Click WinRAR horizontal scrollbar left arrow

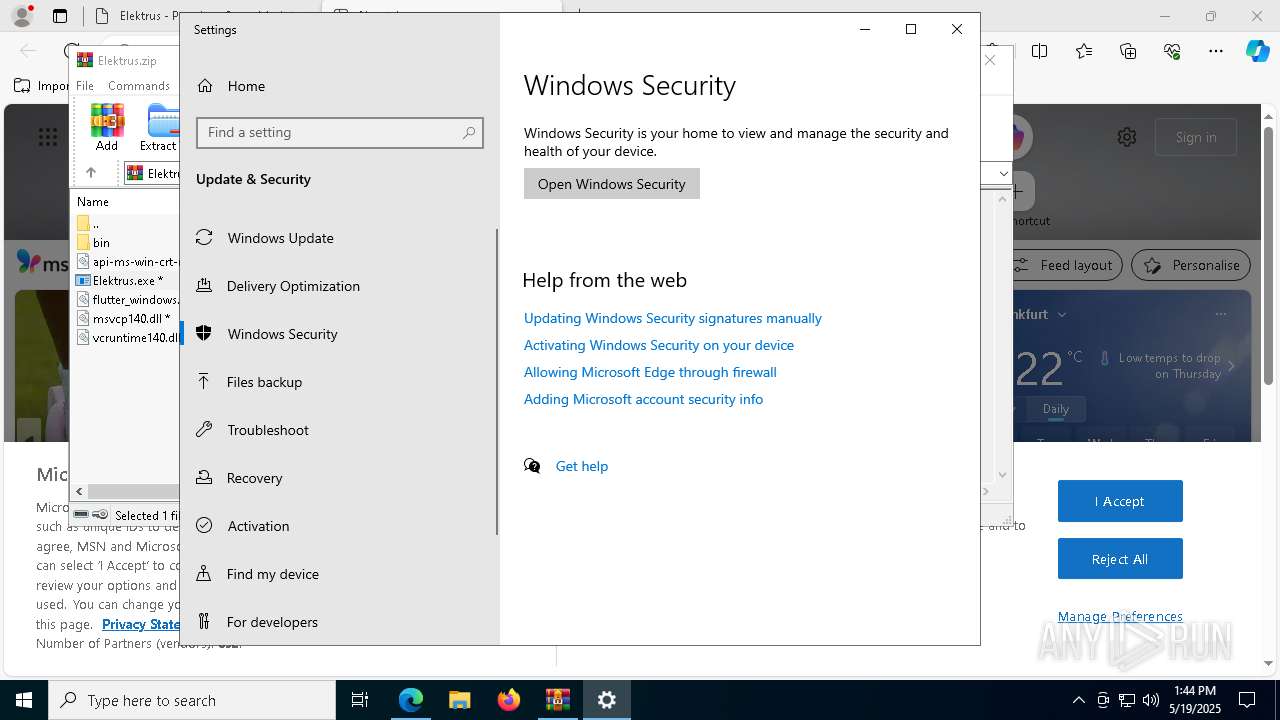click(79, 492)
